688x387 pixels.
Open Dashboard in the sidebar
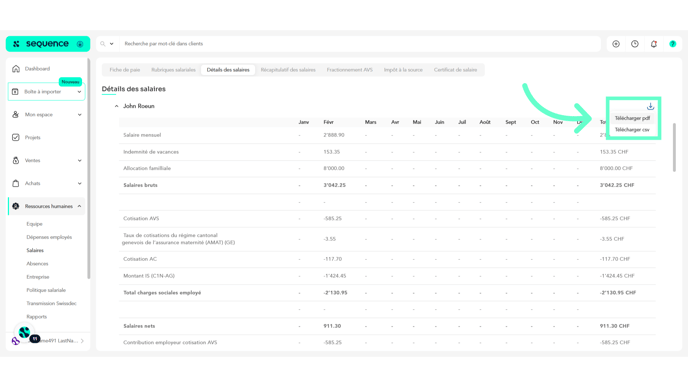click(x=37, y=69)
